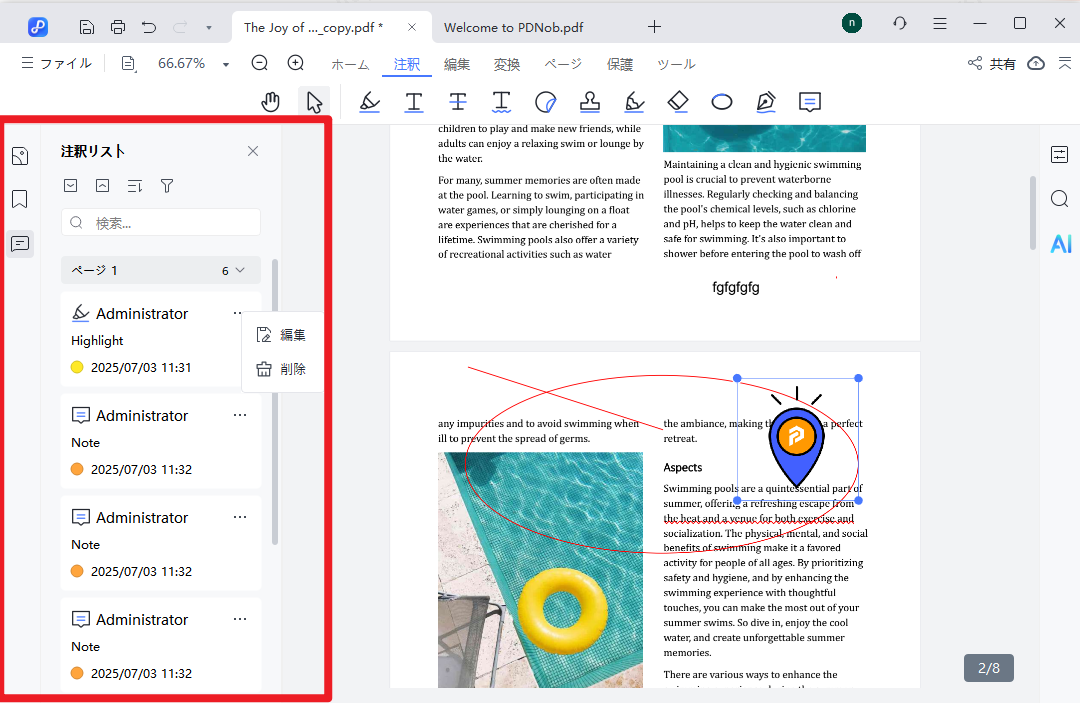1080x703 pixels.
Task: Open the zoom level 66.67% dropdown
Action: 226,64
